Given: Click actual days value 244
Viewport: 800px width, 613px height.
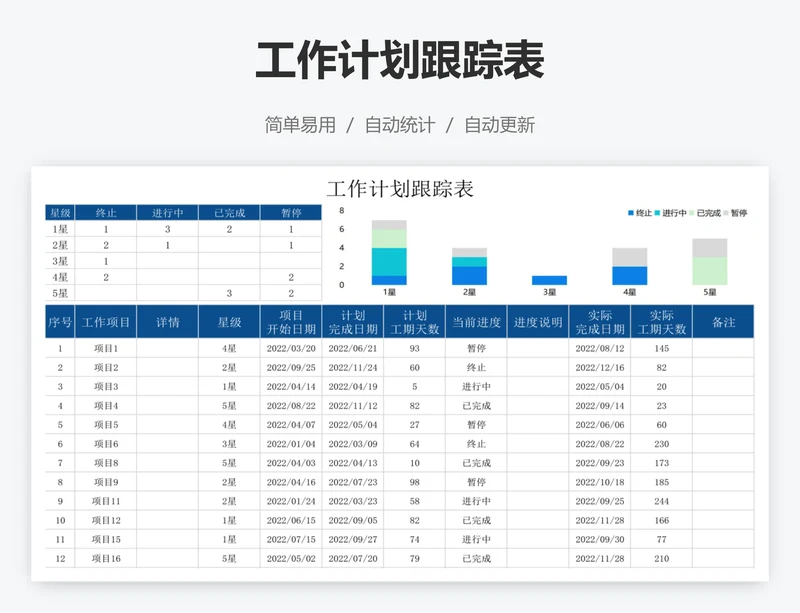Looking at the screenshot, I should coord(662,501).
